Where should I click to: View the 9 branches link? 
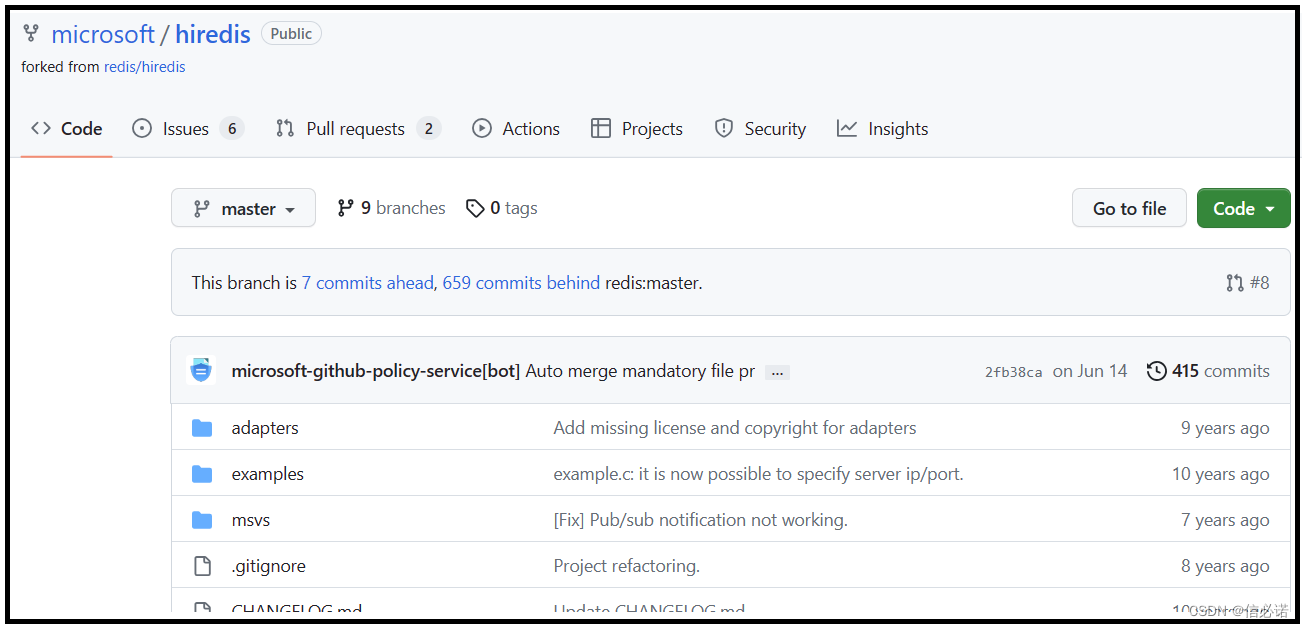pos(391,208)
